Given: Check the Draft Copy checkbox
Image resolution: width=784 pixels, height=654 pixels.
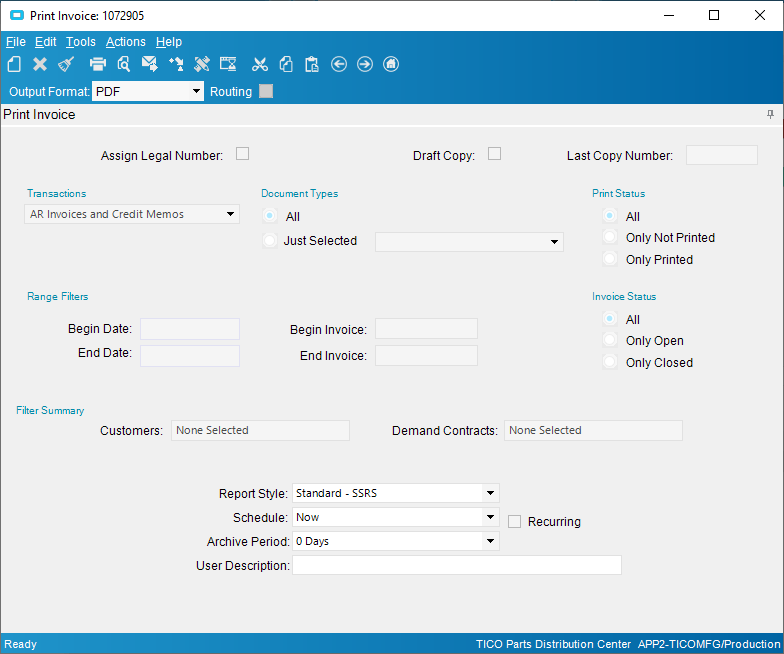Looking at the screenshot, I should [x=494, y=154].
